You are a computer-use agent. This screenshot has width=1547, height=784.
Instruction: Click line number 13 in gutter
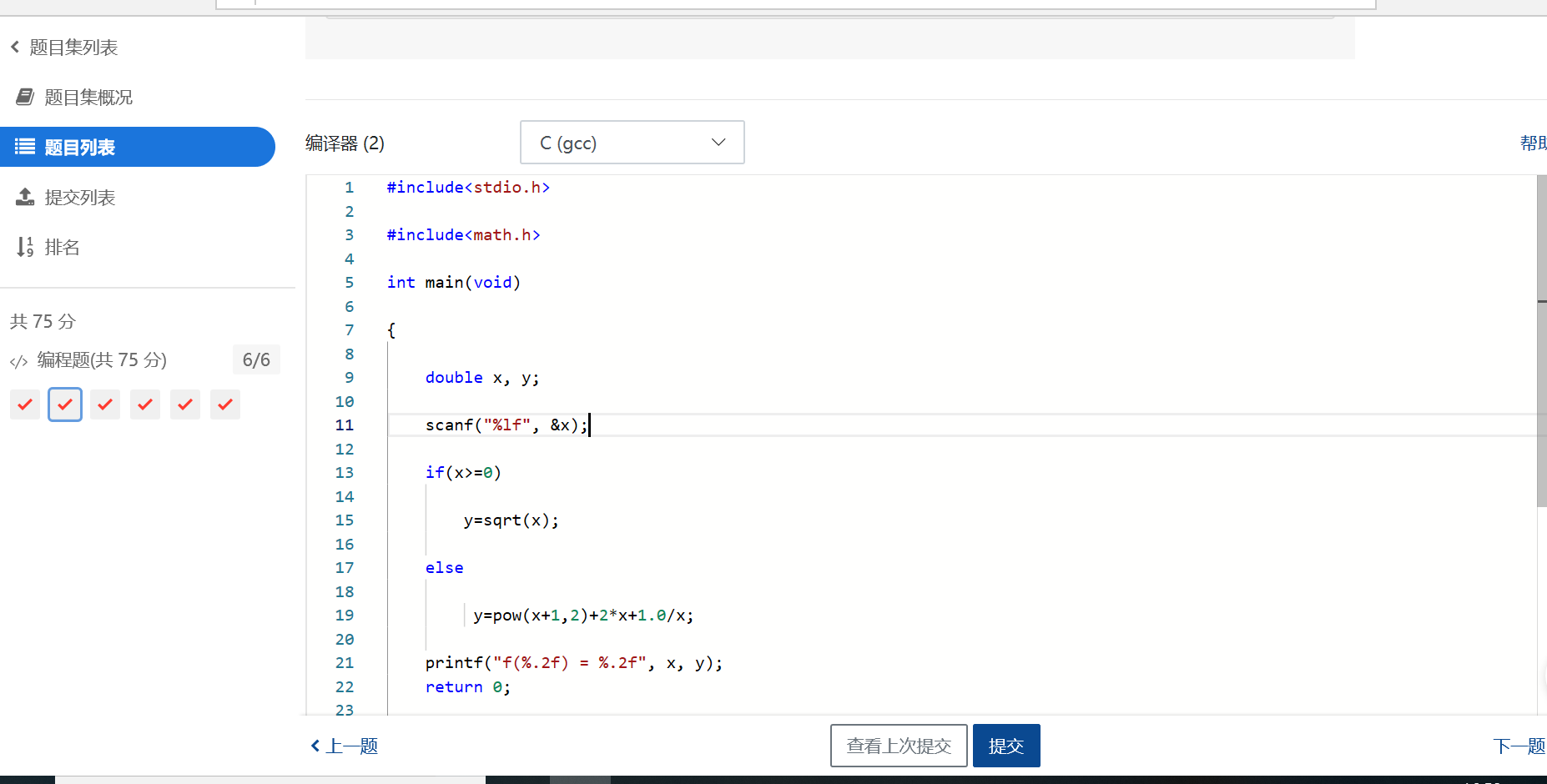tap(345, 473)
